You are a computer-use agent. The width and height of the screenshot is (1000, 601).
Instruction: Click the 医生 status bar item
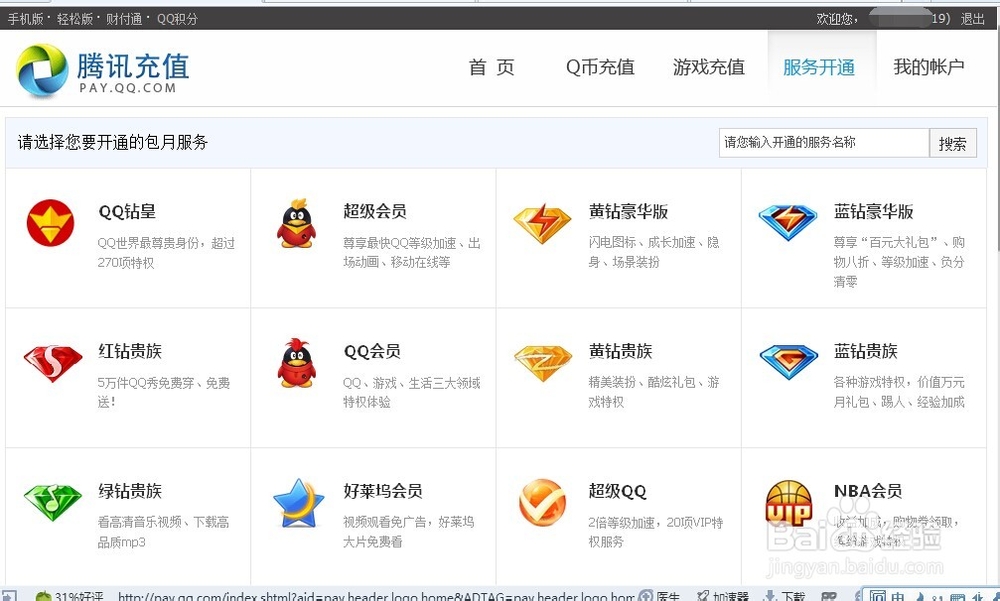coord(660,596)
